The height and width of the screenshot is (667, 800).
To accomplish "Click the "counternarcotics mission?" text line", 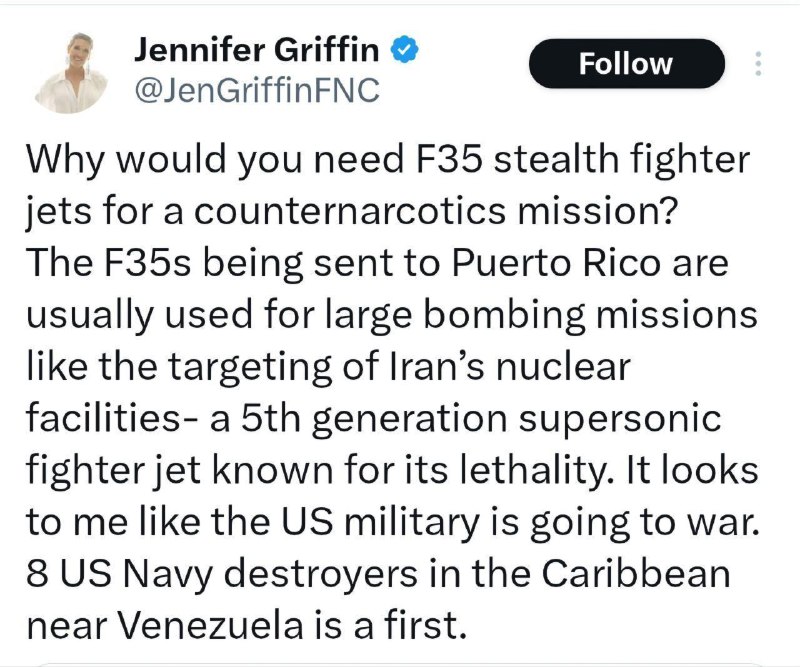I will [435, 210].
